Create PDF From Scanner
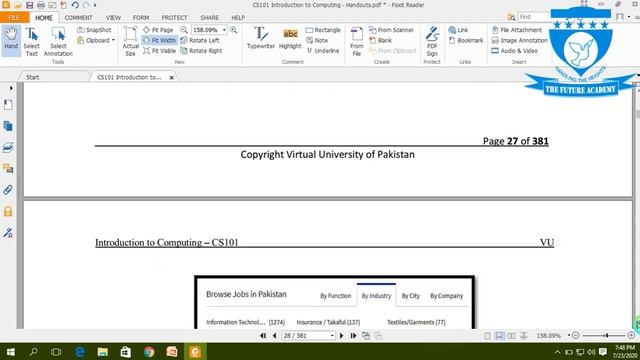Image resolution: width=640 pixels, height=360 pixels. [391, 30]
